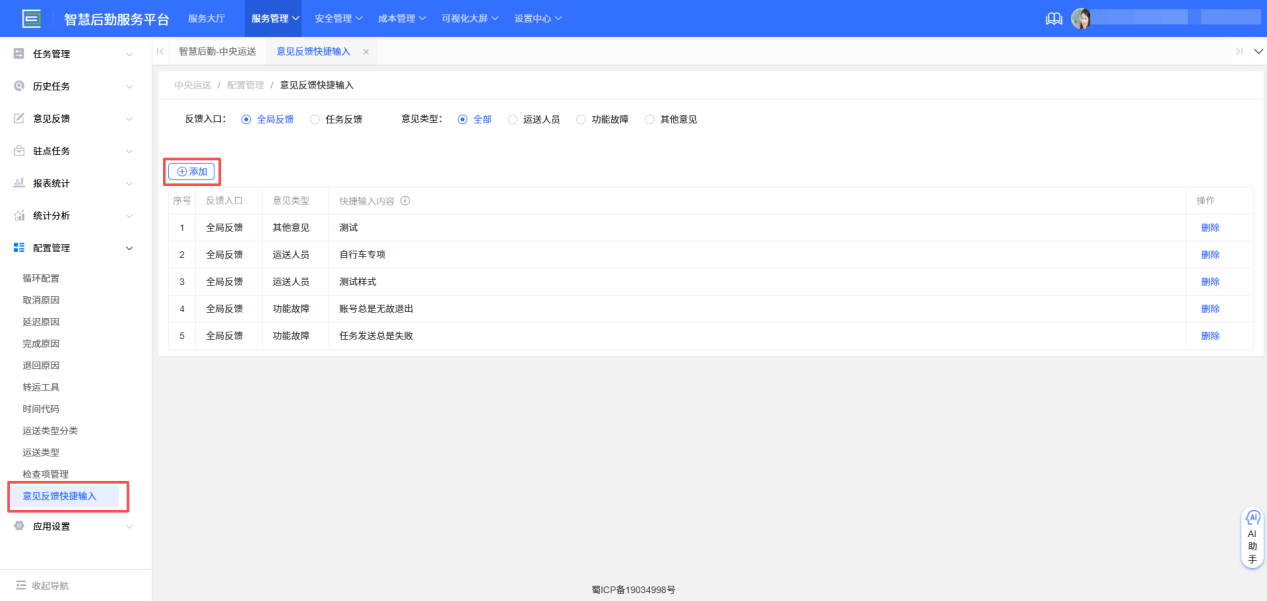
Task: Click the info icon next to 快捷输入内容
Action: click(405, 199)
